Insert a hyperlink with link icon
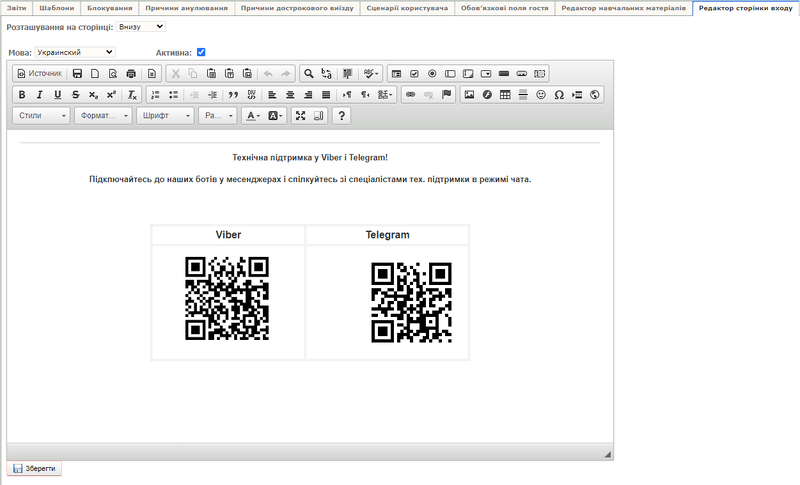Screen dimensions: 800x485 click(x=410, y=95)
